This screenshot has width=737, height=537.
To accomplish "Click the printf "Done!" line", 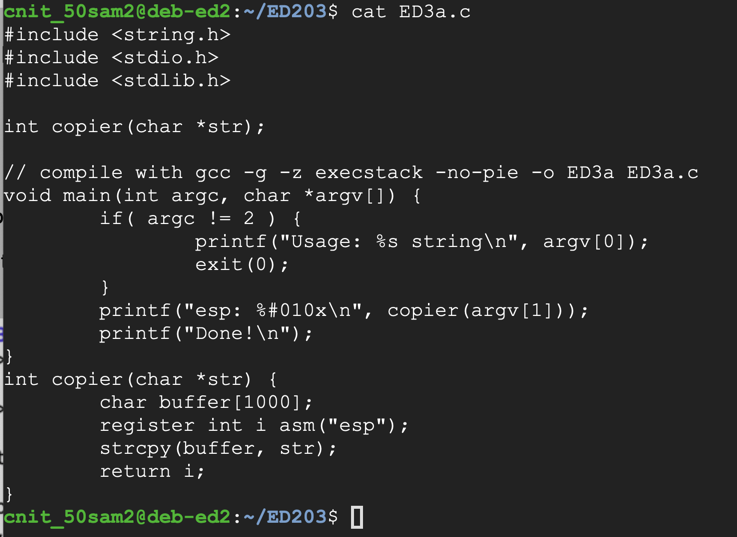I will 206,334.
